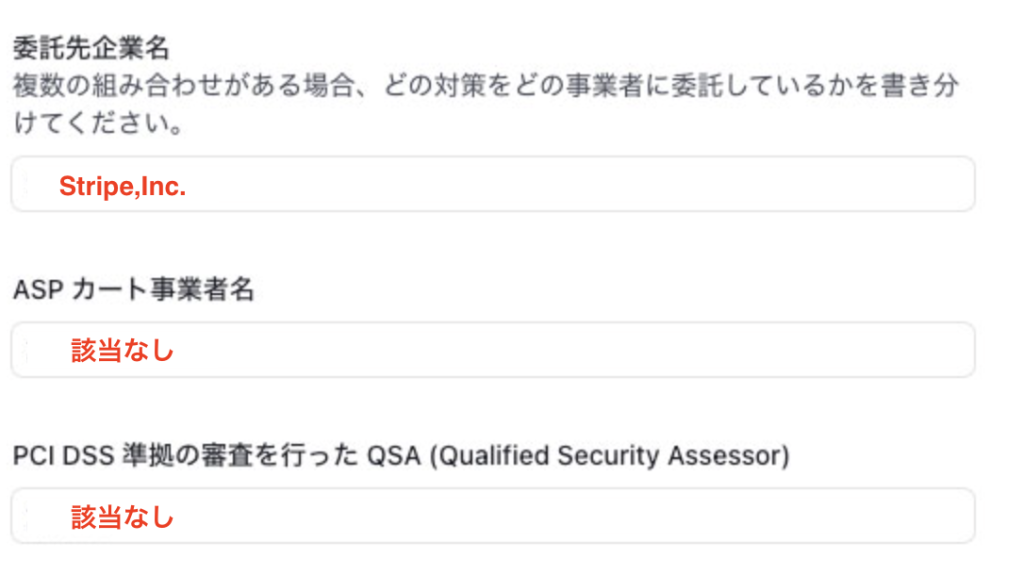
Task: Click the red Stripe,Inc. text
Action: [122, 186]
